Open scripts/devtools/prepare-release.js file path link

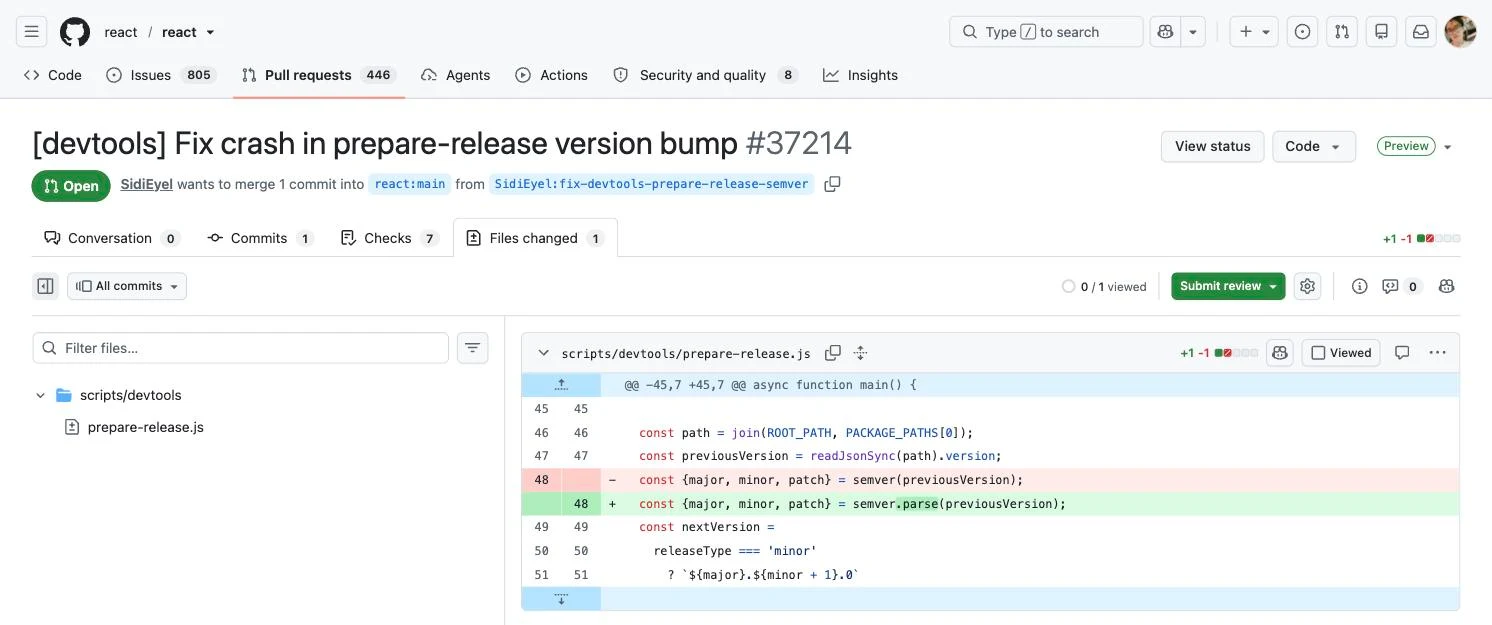[x=686, y=353]
